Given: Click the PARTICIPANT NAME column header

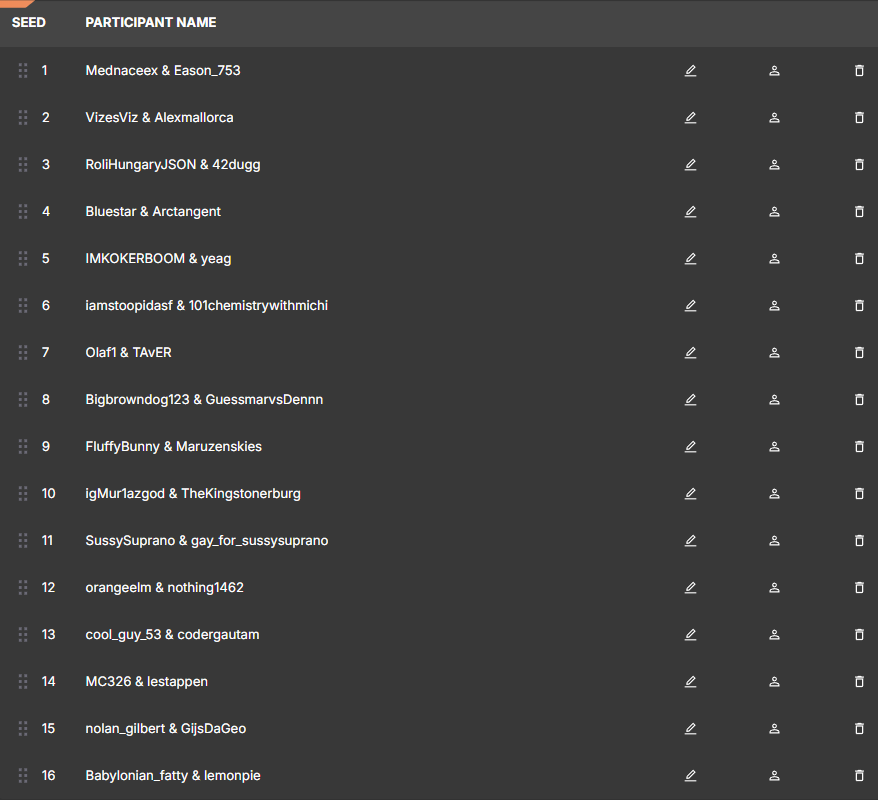Looking at the screenshot, I should tap(151, 22).
